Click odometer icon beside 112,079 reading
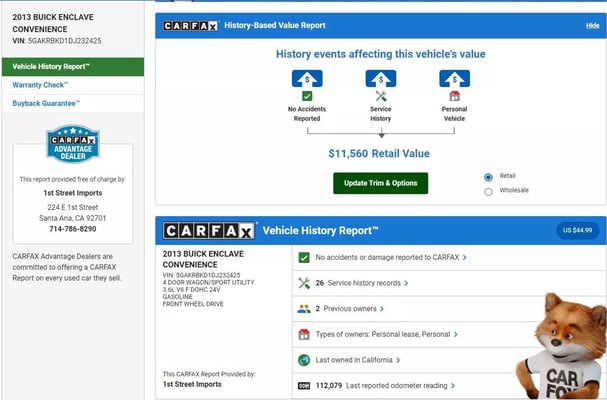This screenshot has width=607, height=400. point(304,386)
